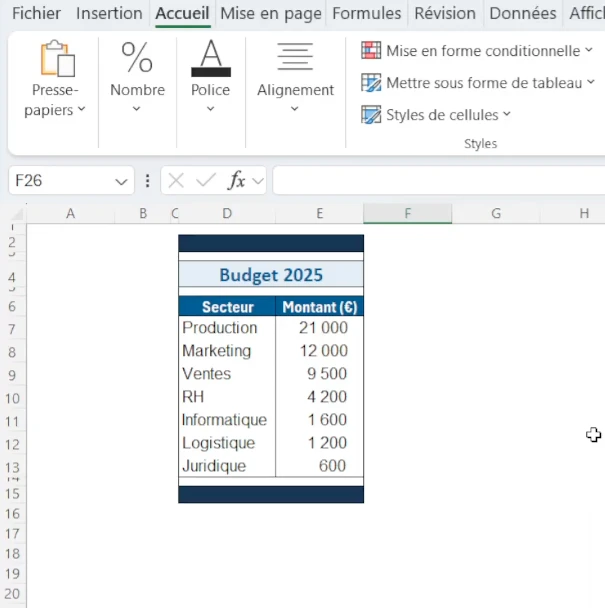Select the Logistique cell
The image size is (605, 608).
tap(227, 443)
